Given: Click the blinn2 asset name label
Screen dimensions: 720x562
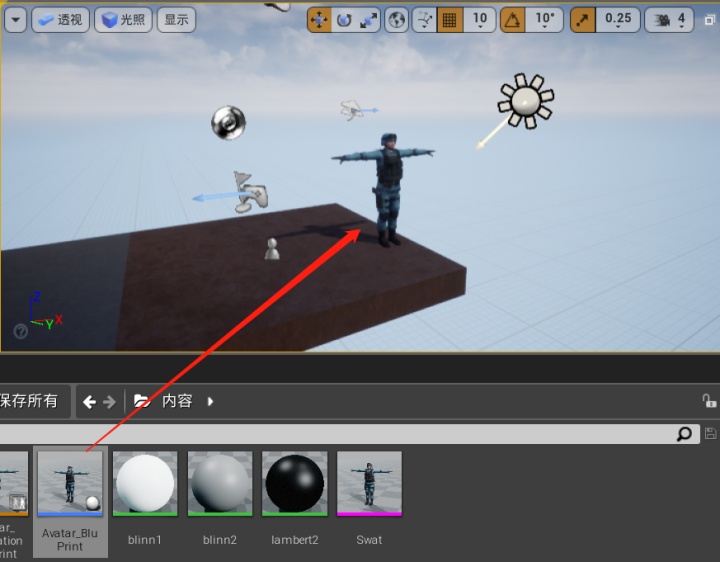Looking at the screenshot, I should click(220, 540).
